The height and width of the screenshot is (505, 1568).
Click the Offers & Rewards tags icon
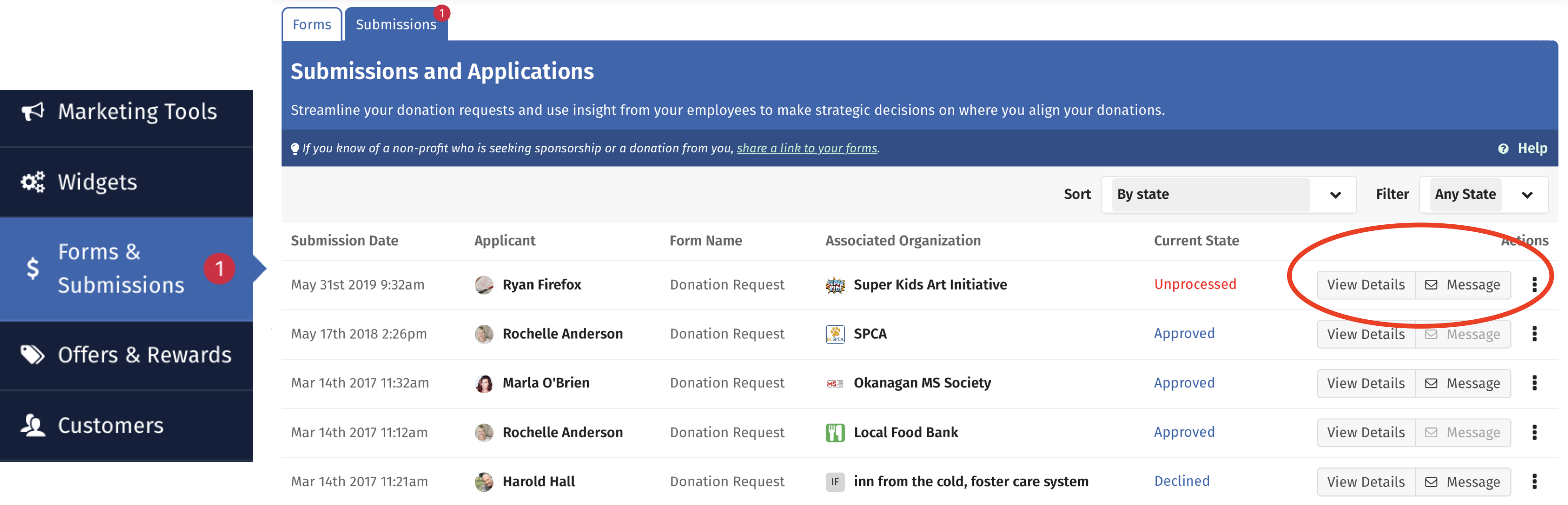point(33,355)
